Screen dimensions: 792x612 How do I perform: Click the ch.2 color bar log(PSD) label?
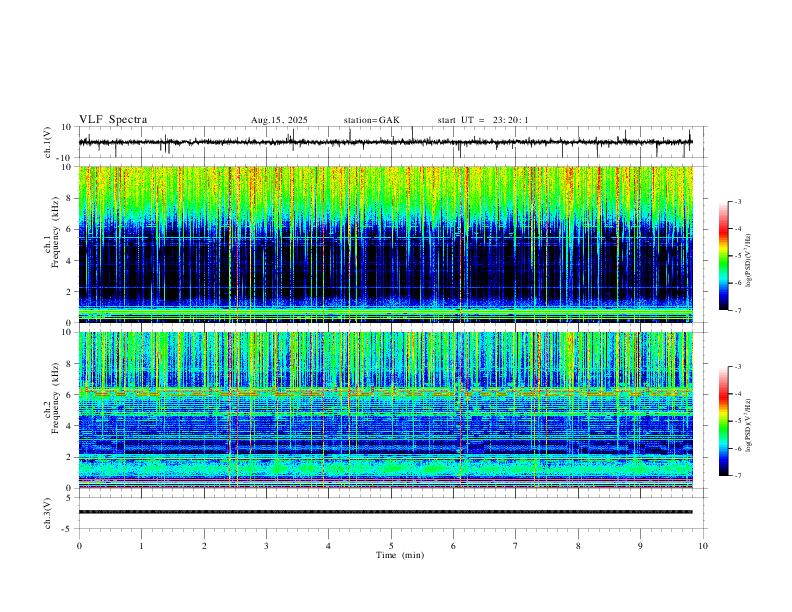tap(749, 425)
